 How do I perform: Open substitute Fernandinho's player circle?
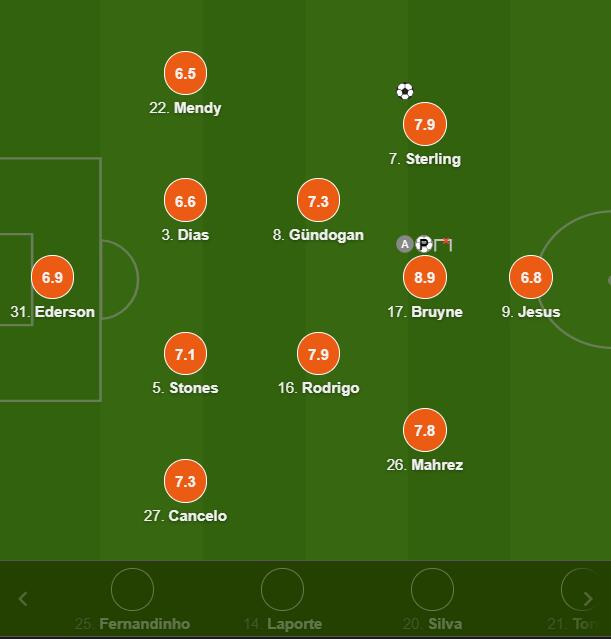(x=132, y=590)
